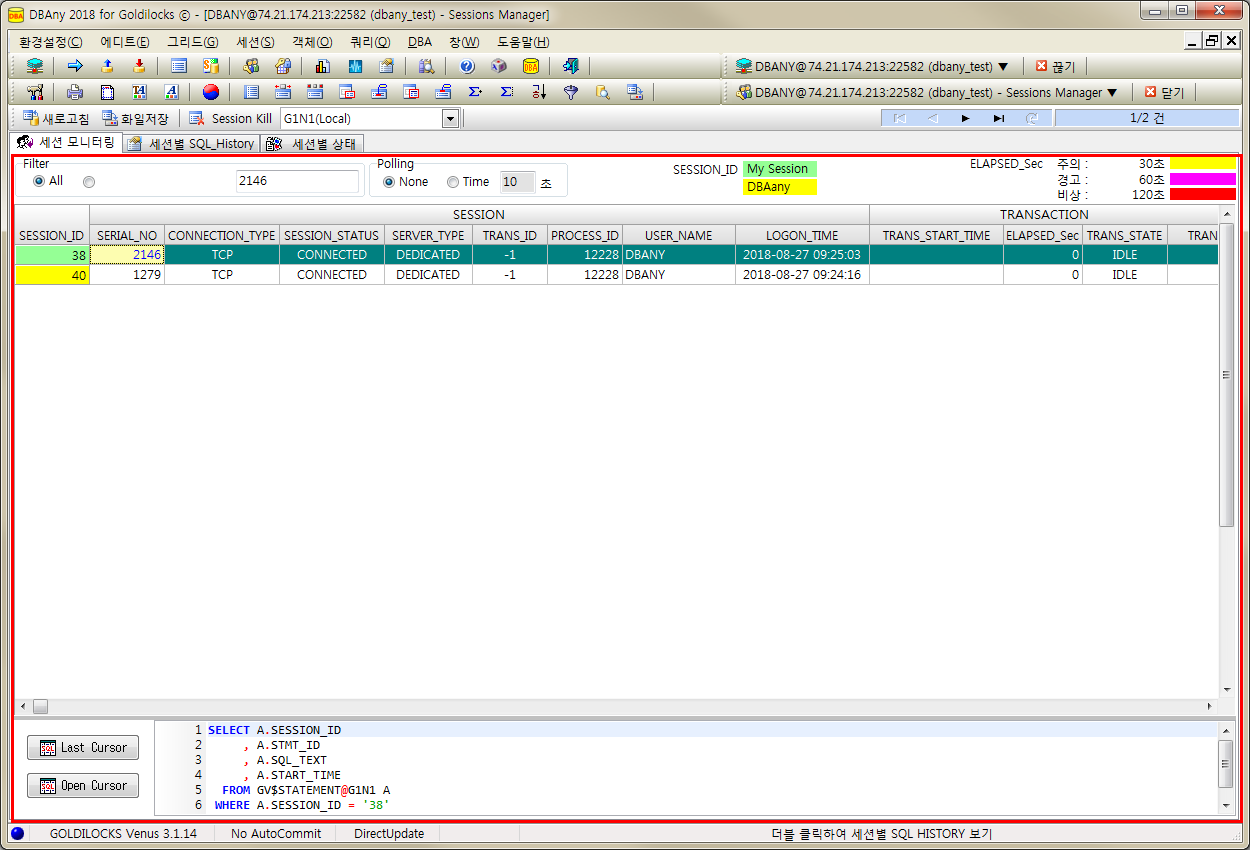Click the yellow DBA cylinder icon
The width and height of the screenshot is (1250, 850).
(x=531, y=66)
